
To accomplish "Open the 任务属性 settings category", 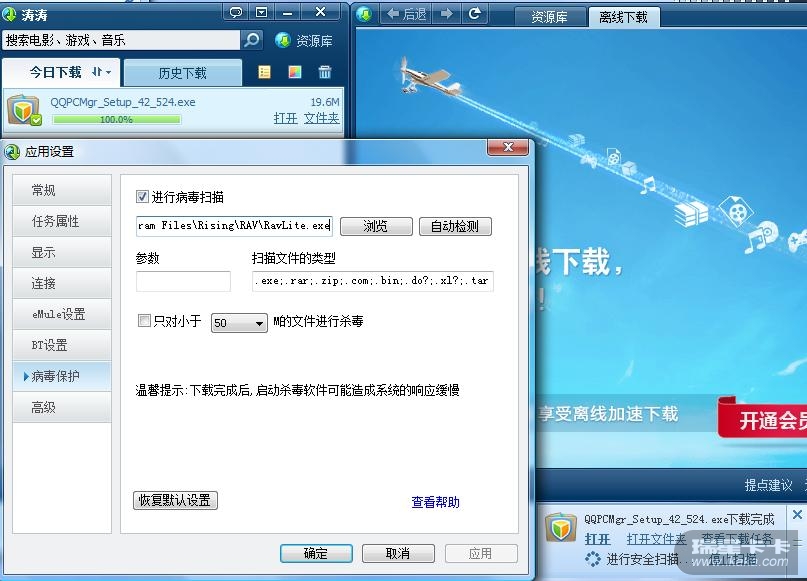I will (62, 221).
